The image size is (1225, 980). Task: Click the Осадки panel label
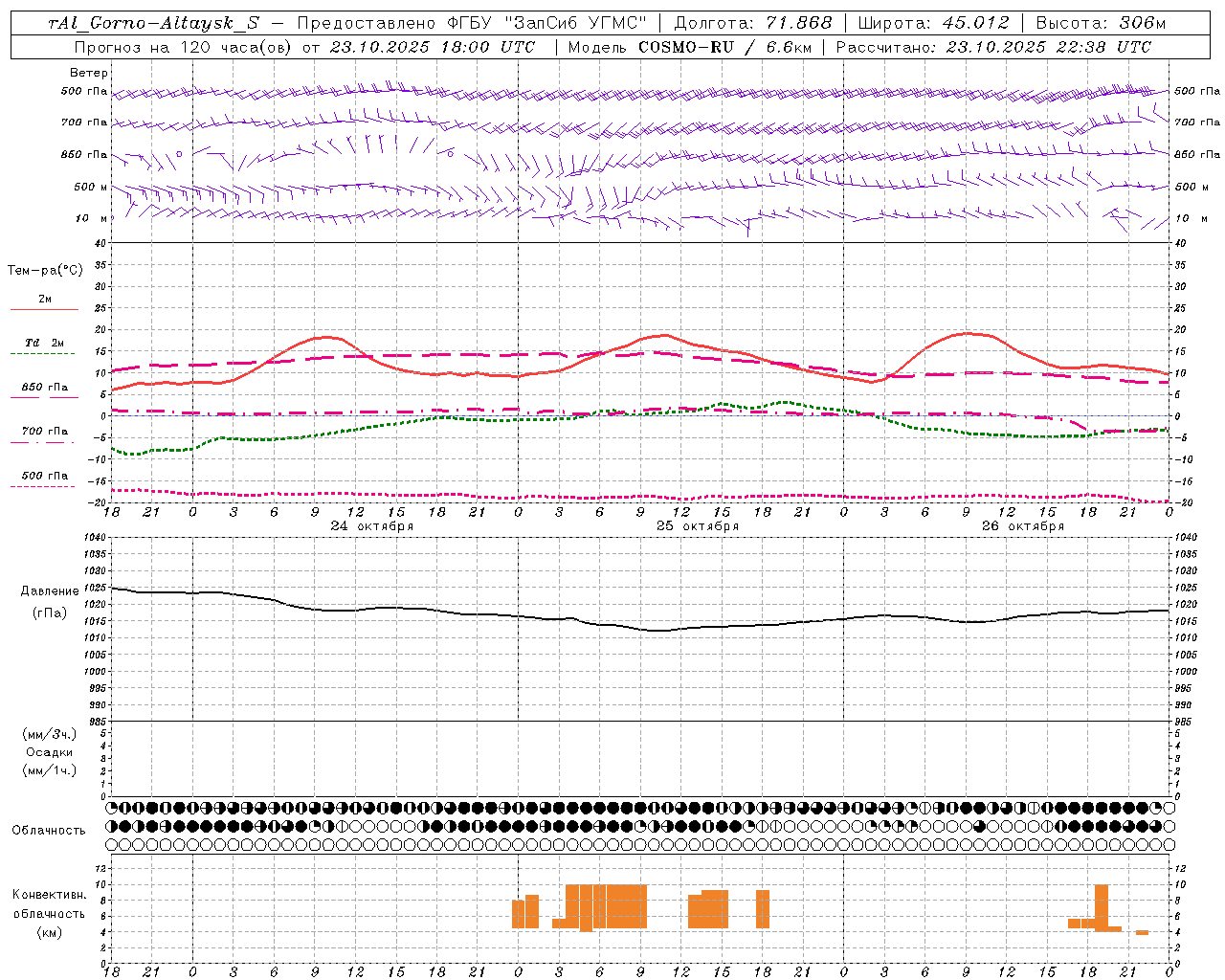[50, 752]
